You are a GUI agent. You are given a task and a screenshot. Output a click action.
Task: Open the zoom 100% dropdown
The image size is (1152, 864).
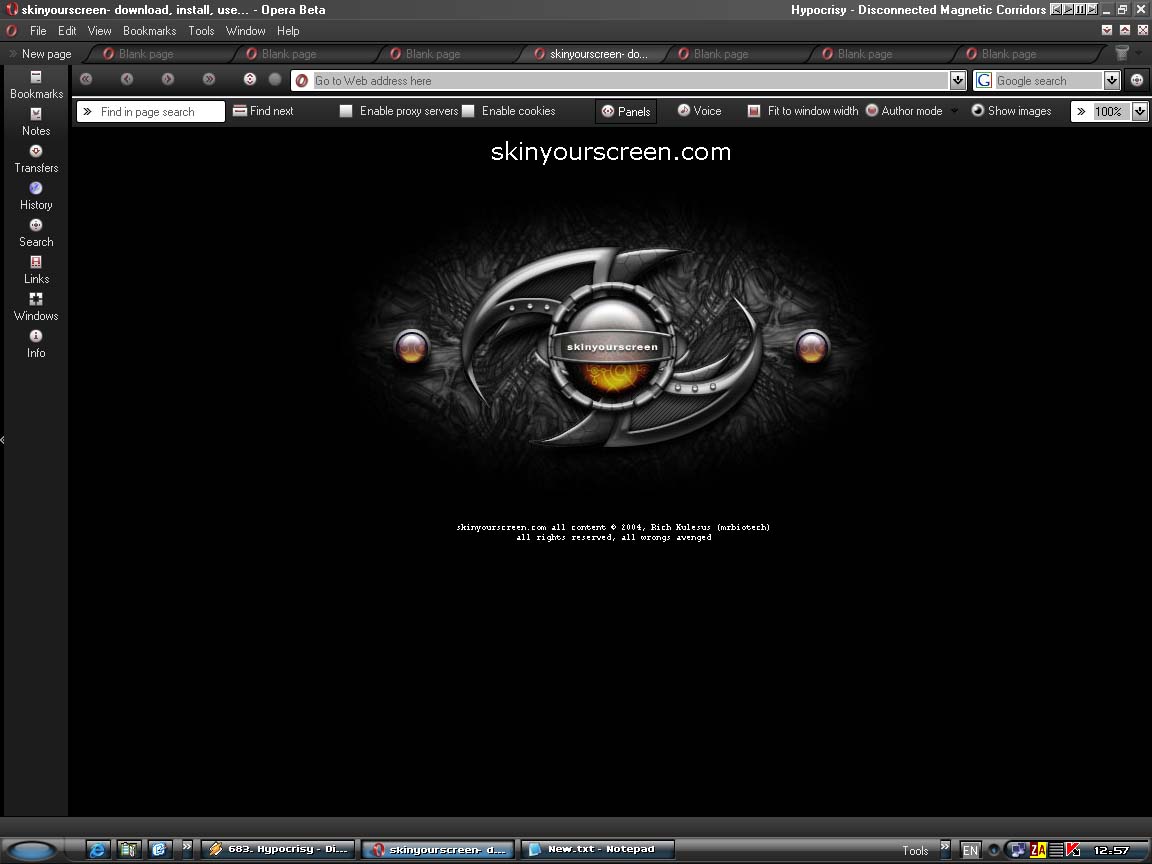pyautogui.click(x=1139, y=112)
